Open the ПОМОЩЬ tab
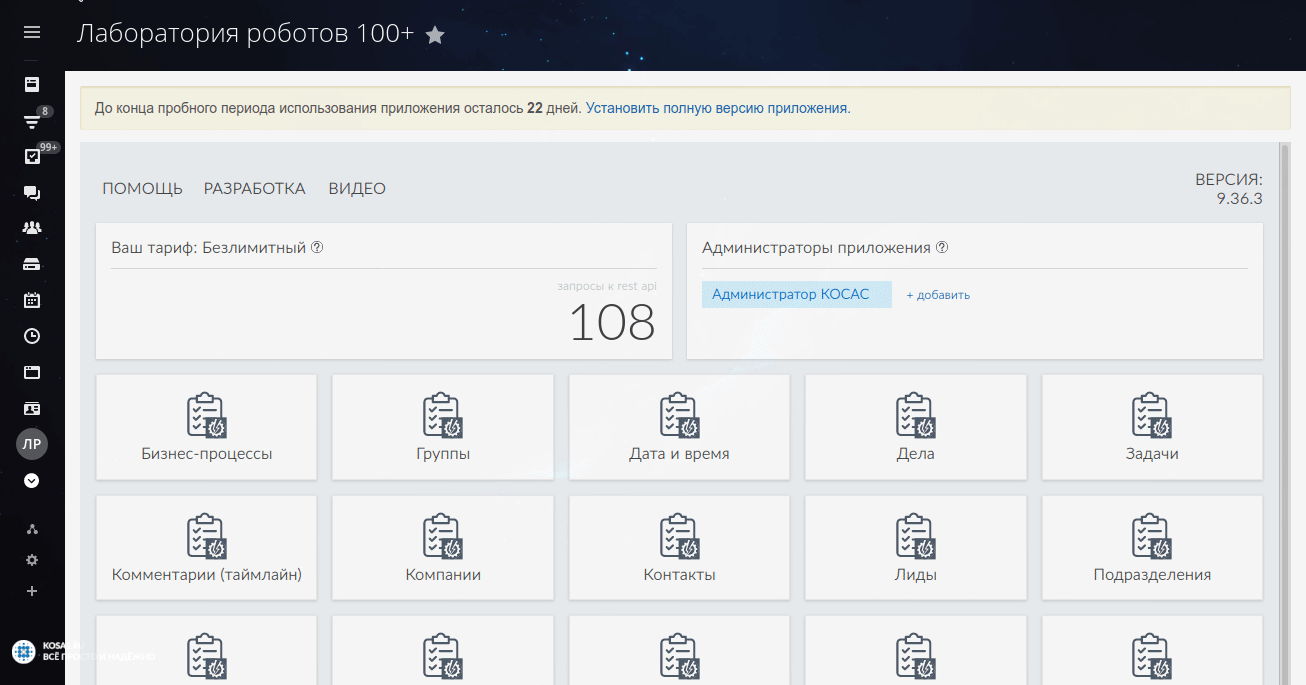This screenshot has height=685, width=1306. (142, 189)
